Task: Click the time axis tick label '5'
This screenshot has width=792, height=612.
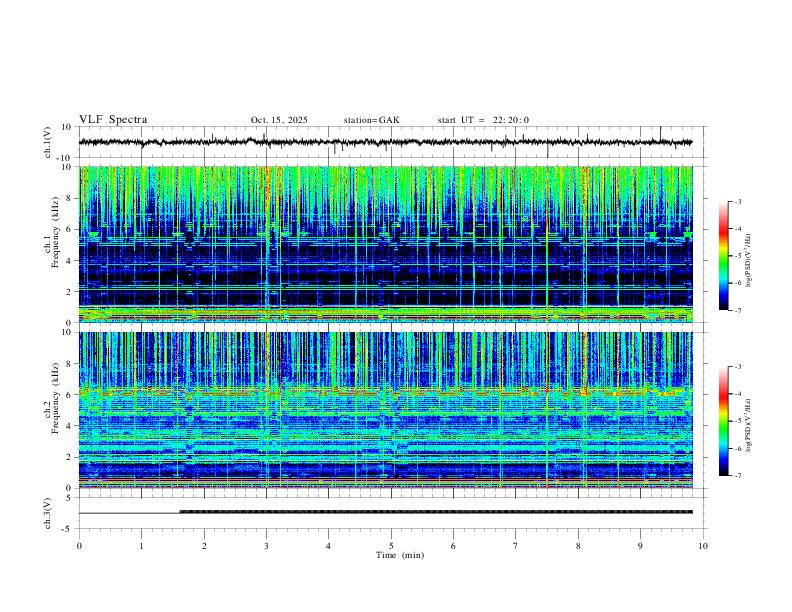Action: click(x=391, y=546)
